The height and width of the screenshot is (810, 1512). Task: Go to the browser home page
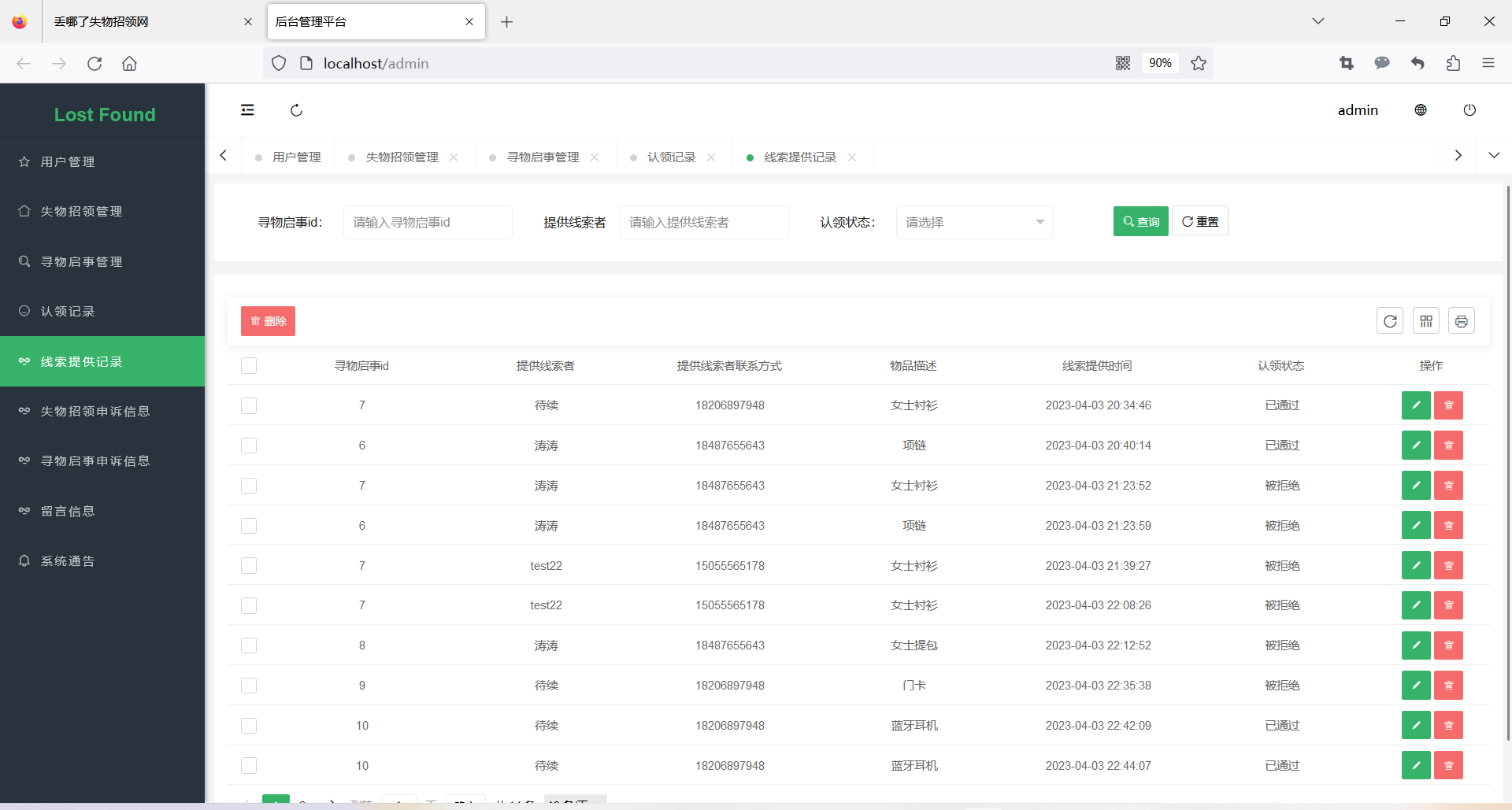tap(130, 64)
